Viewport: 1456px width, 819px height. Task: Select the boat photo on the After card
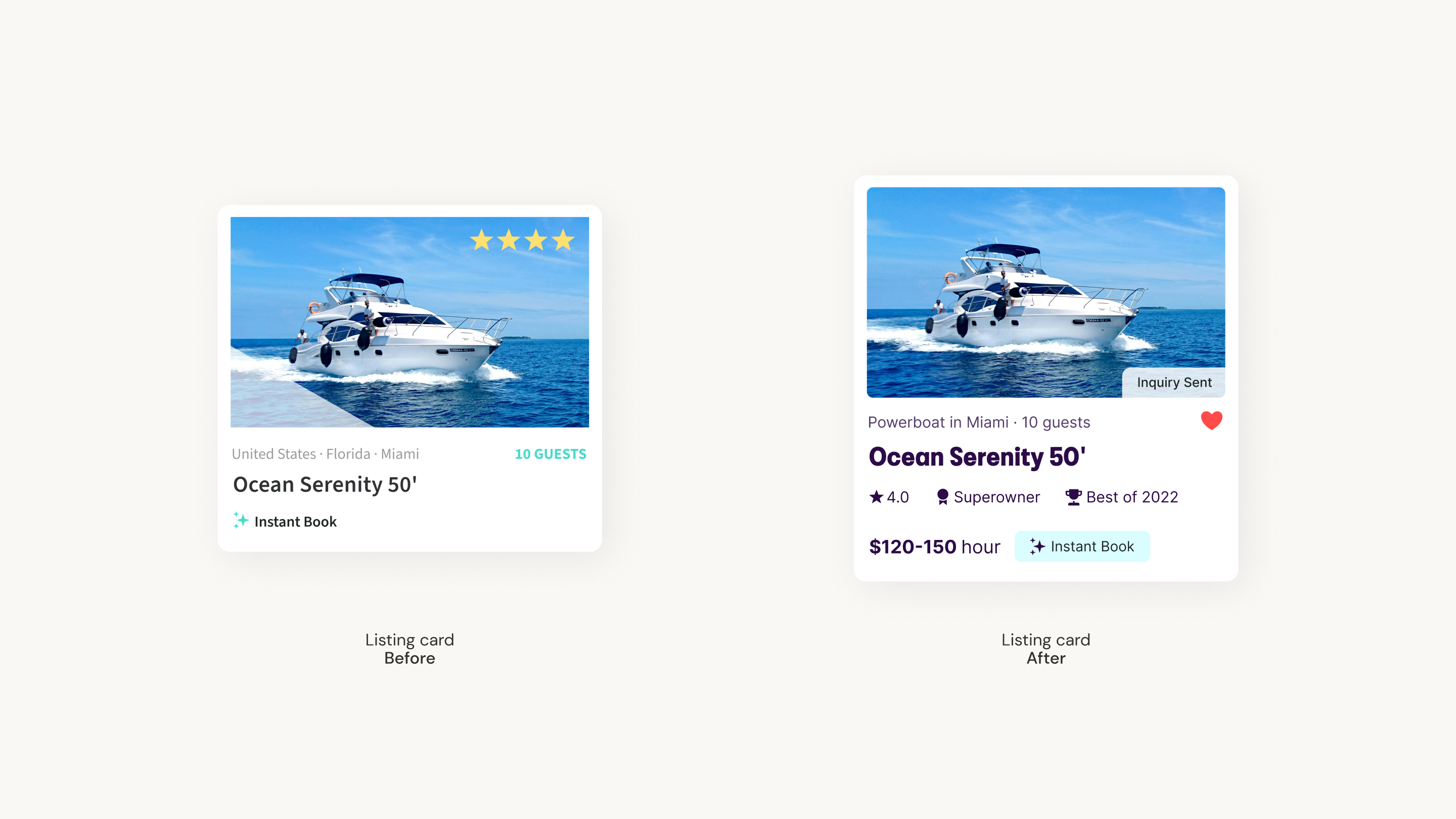click(1045, 292)
